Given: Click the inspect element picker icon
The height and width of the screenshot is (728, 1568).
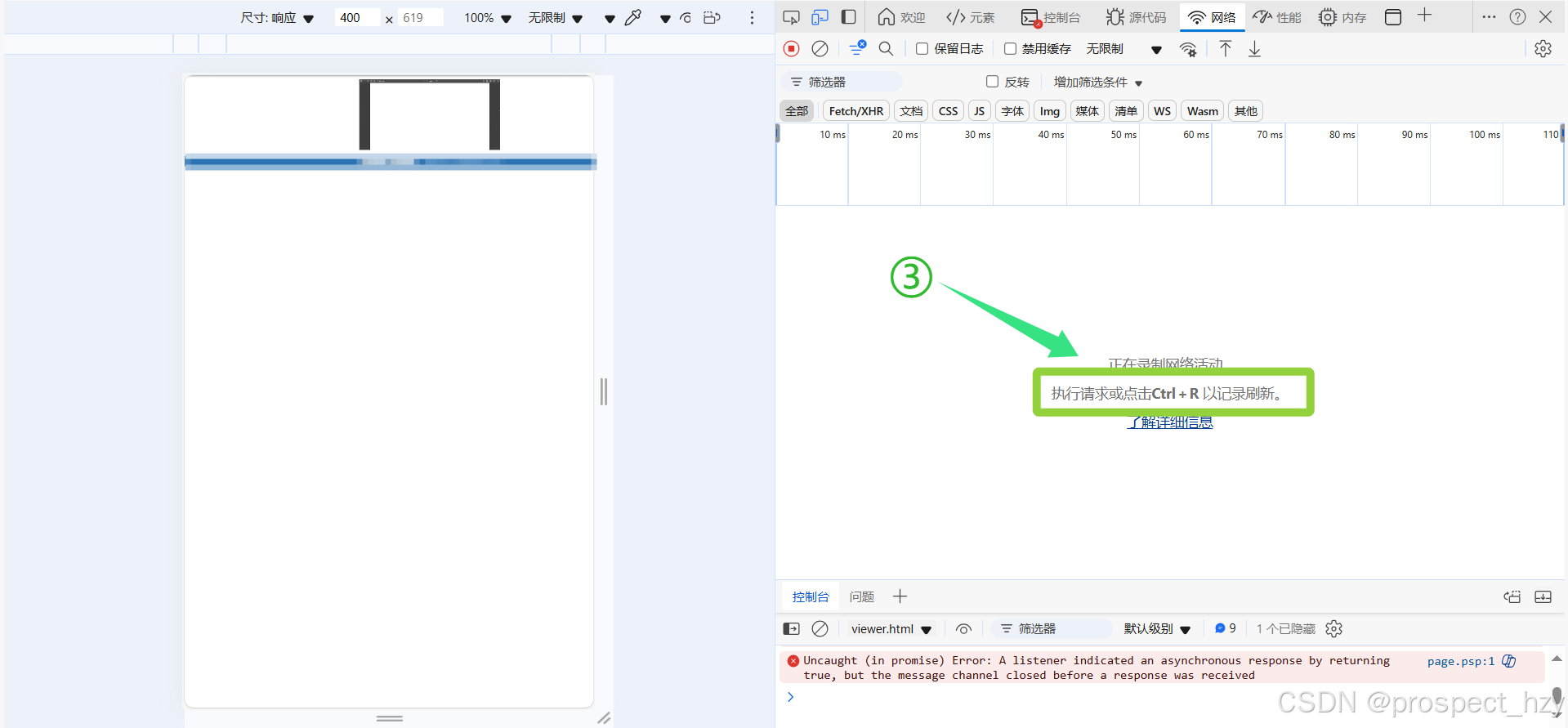Looking at the screenshot, I should pyautogui.click(x=791, y=17).
